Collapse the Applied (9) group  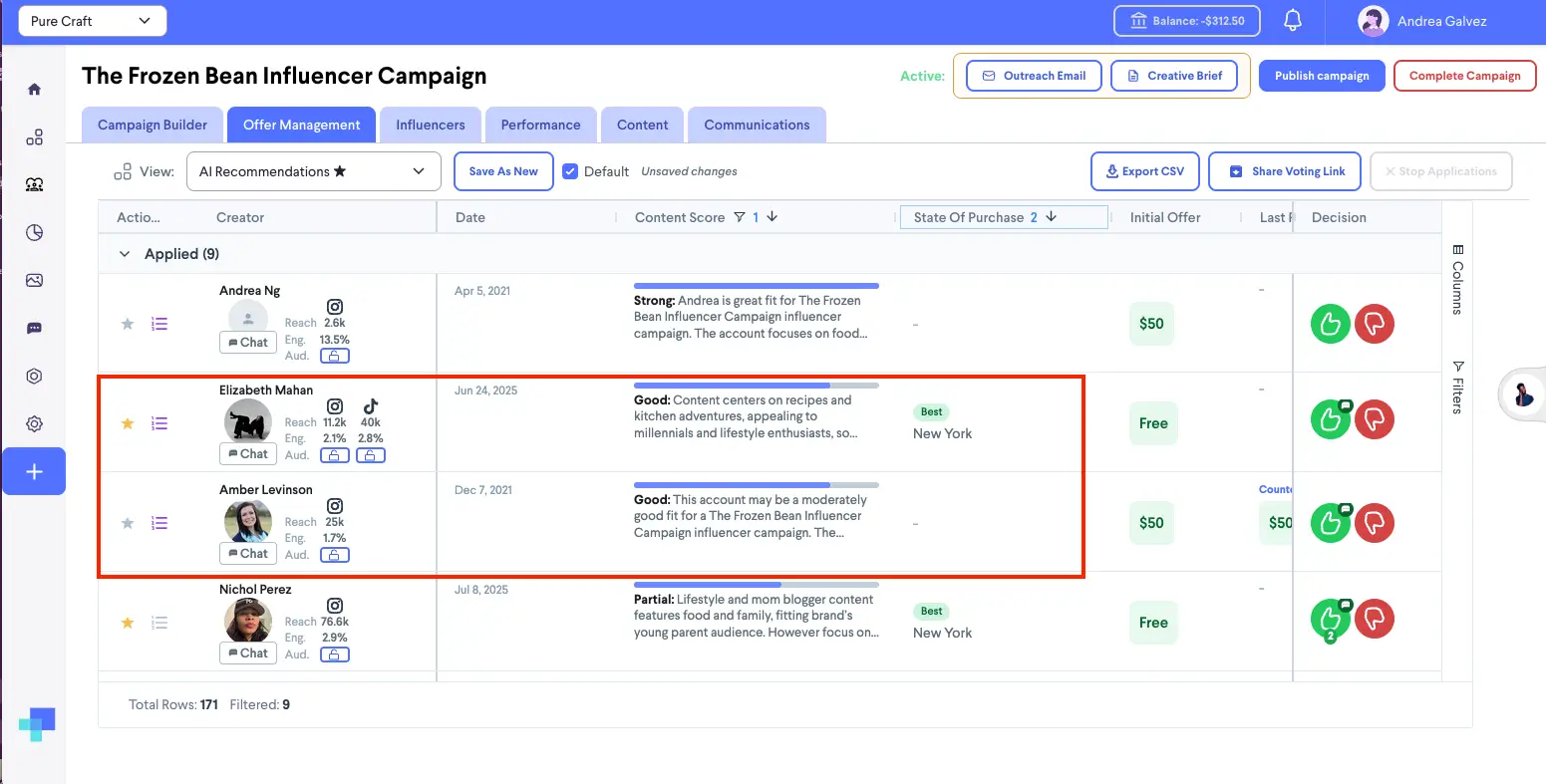[125, 254]
